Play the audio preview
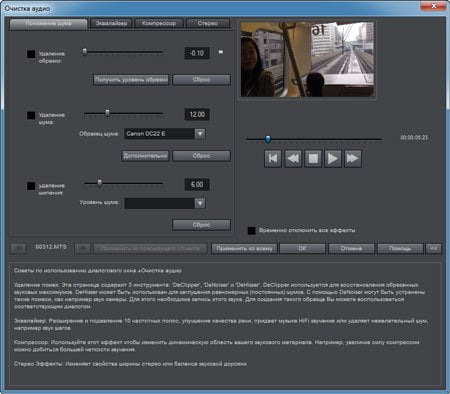 coord(333,158)
